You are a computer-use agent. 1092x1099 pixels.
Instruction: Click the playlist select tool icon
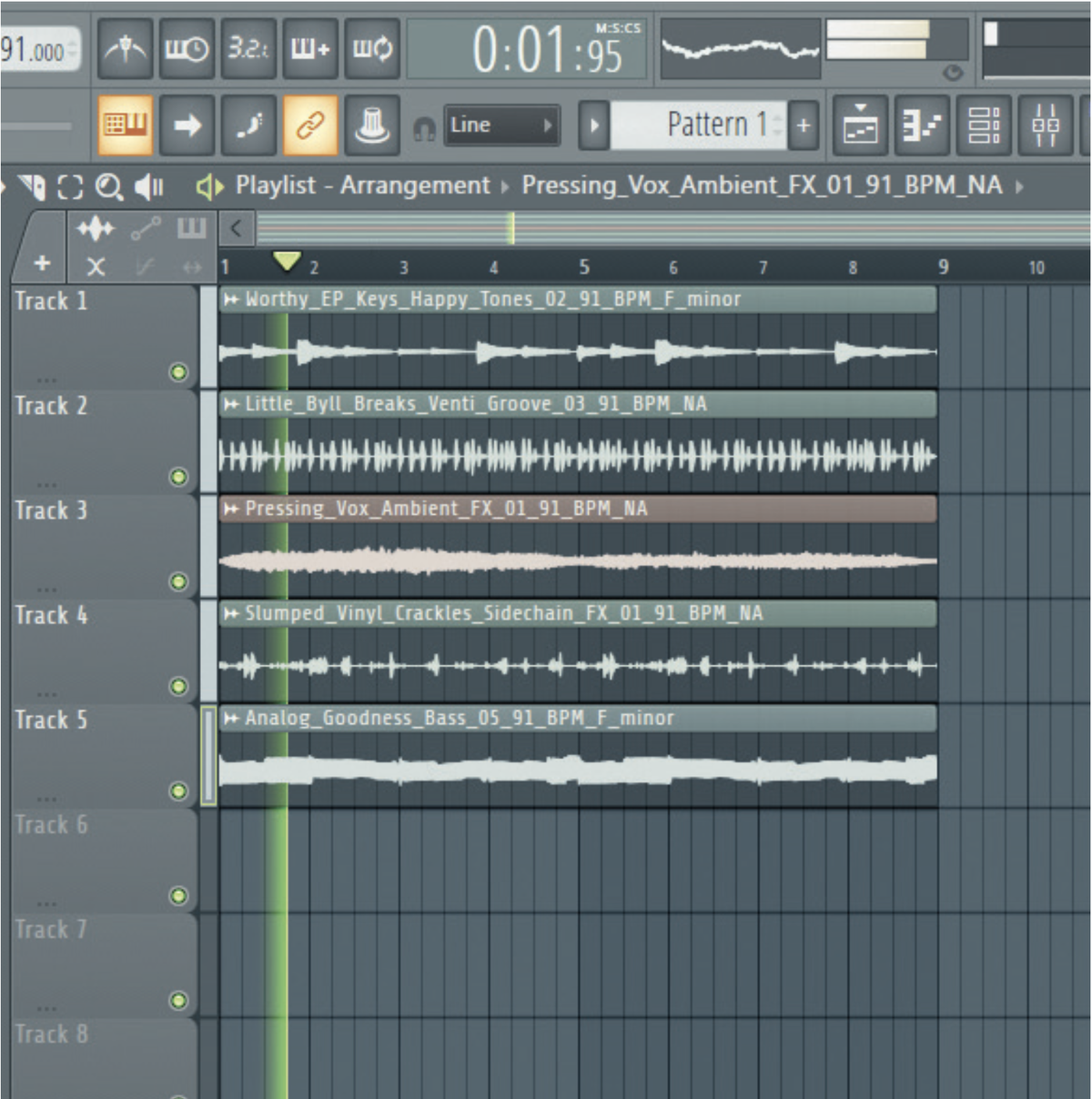click(x=70, y=187)
